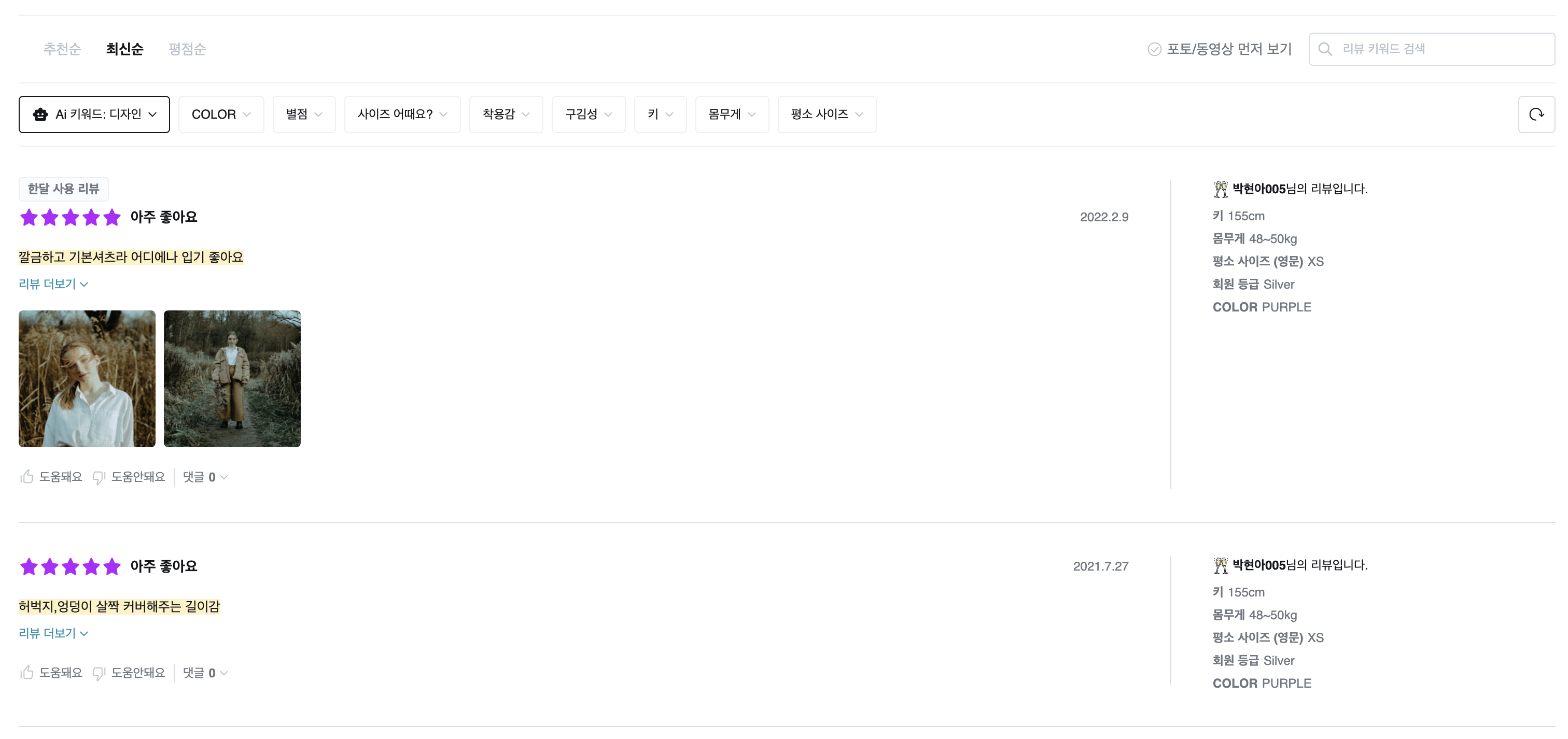Click the thumbs-up icon on second review
This screenshot has height=739, width=1568.
(27, 672)
